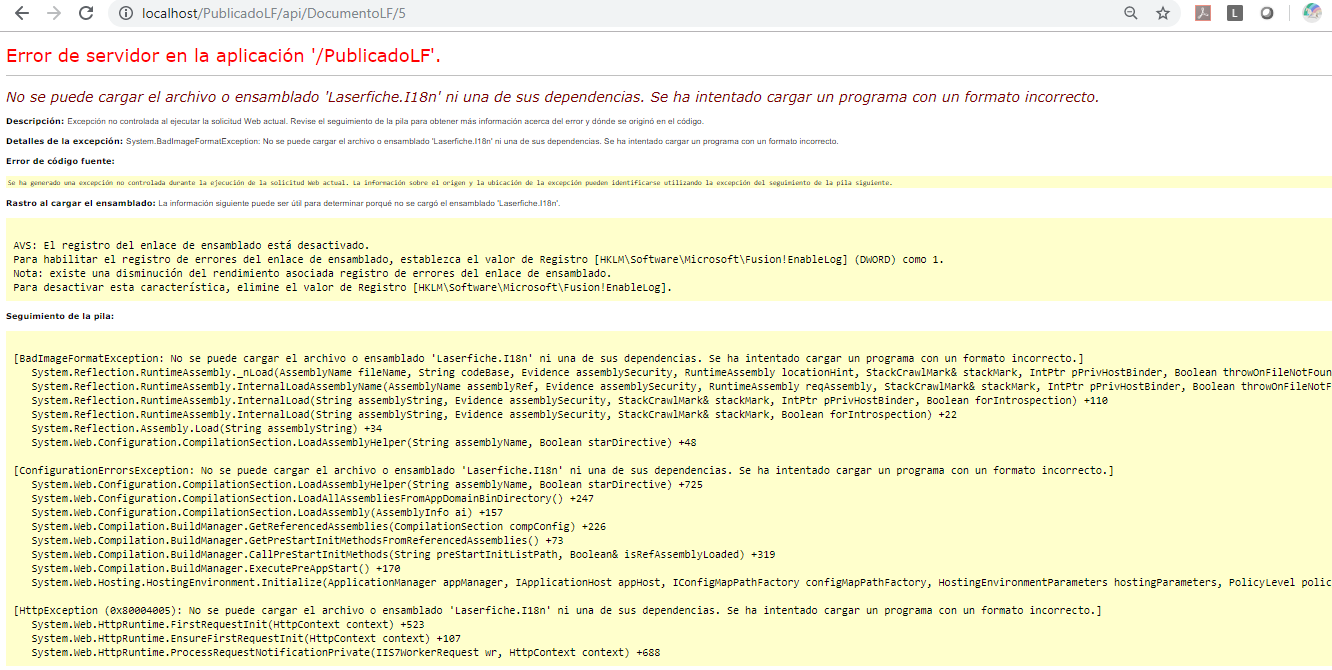
Task: Click the italic Laserfiche.I18n error message
Action: pos(552,97)
